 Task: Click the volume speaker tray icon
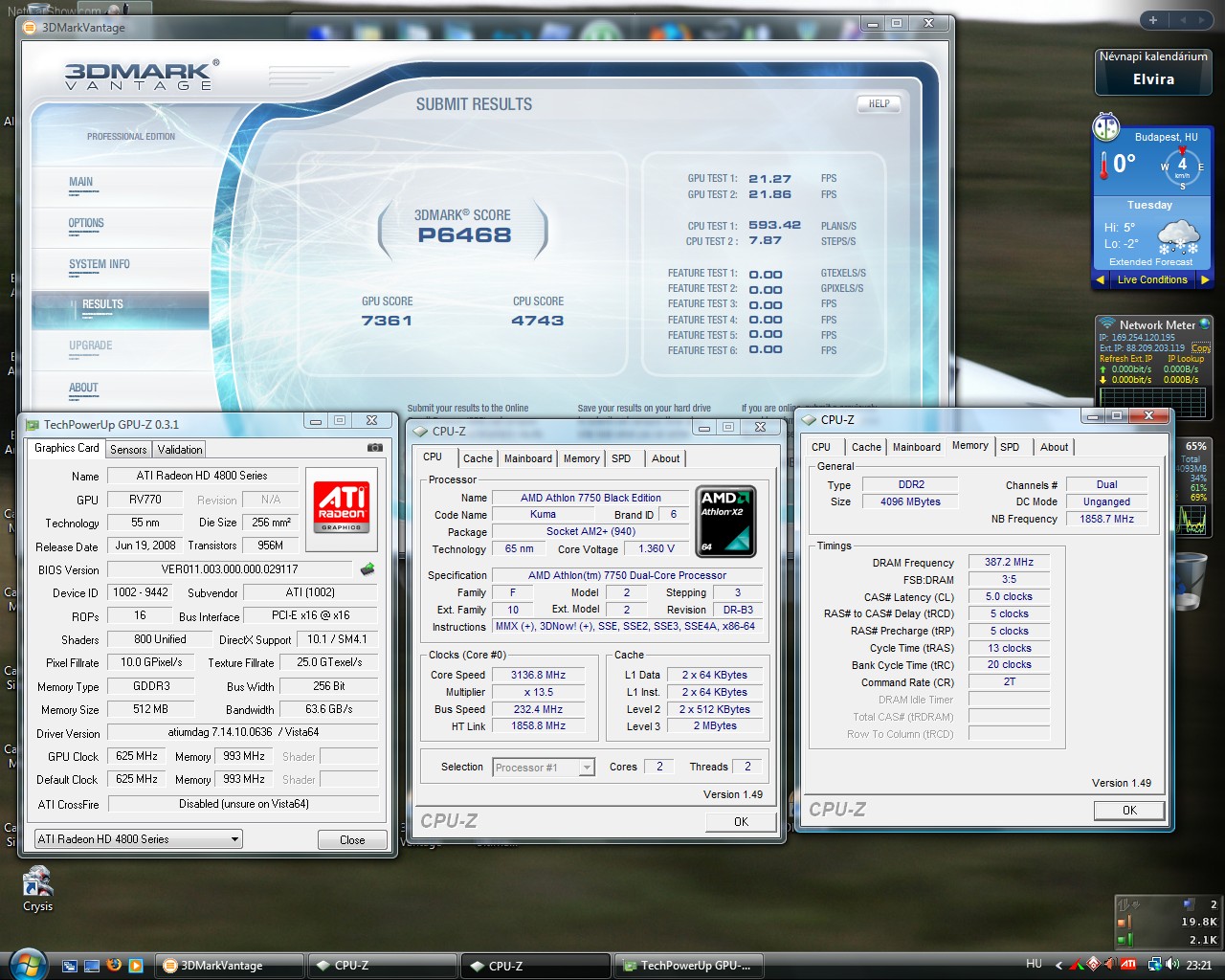click(x=1173, y=965)
